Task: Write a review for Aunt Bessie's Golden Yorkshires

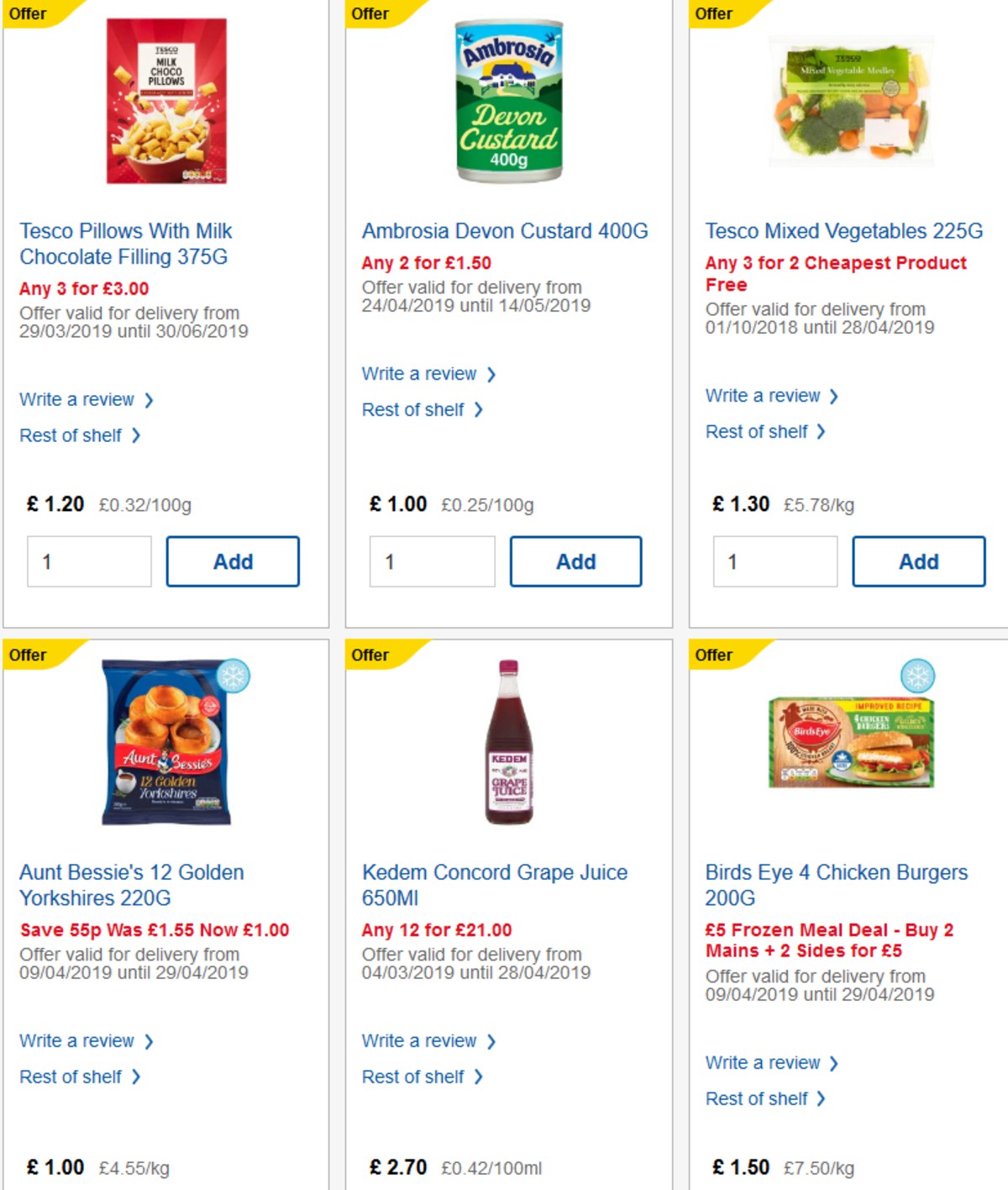Action: coord(79,1040)
